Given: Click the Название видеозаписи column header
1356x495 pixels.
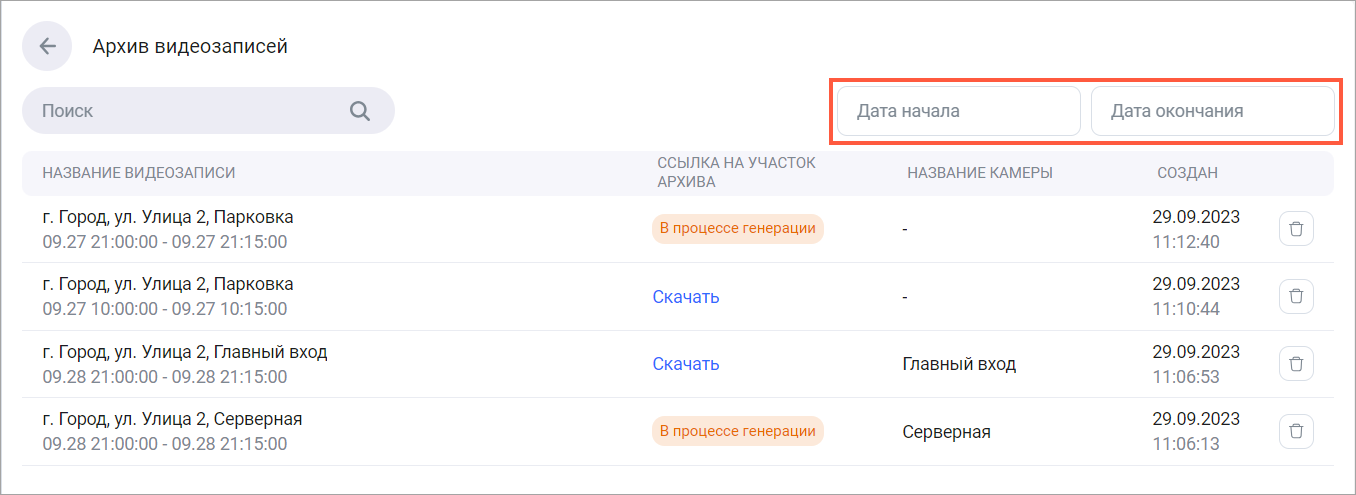Looking at the screenshot, I should click(x=139, y=173).
